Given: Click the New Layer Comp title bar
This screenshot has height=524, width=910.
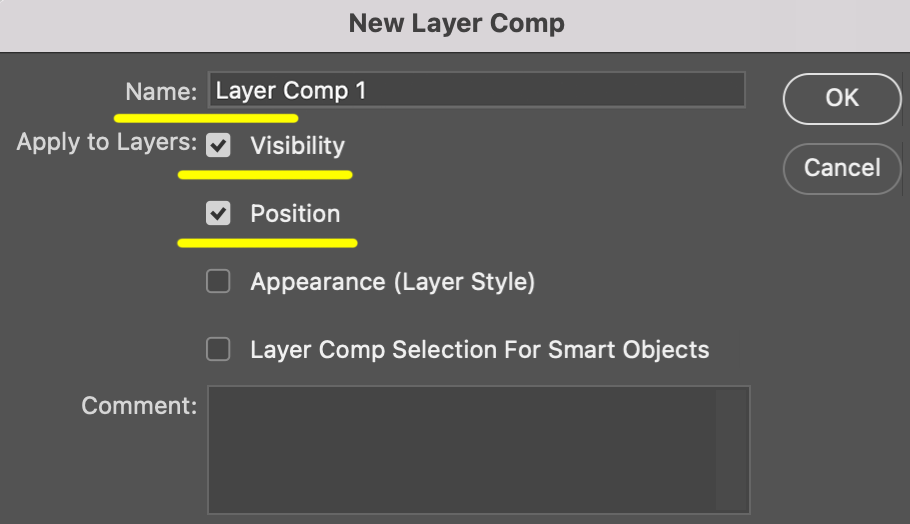Looking at the screenshot, I should pyautogui.click(x=455, y=24).
